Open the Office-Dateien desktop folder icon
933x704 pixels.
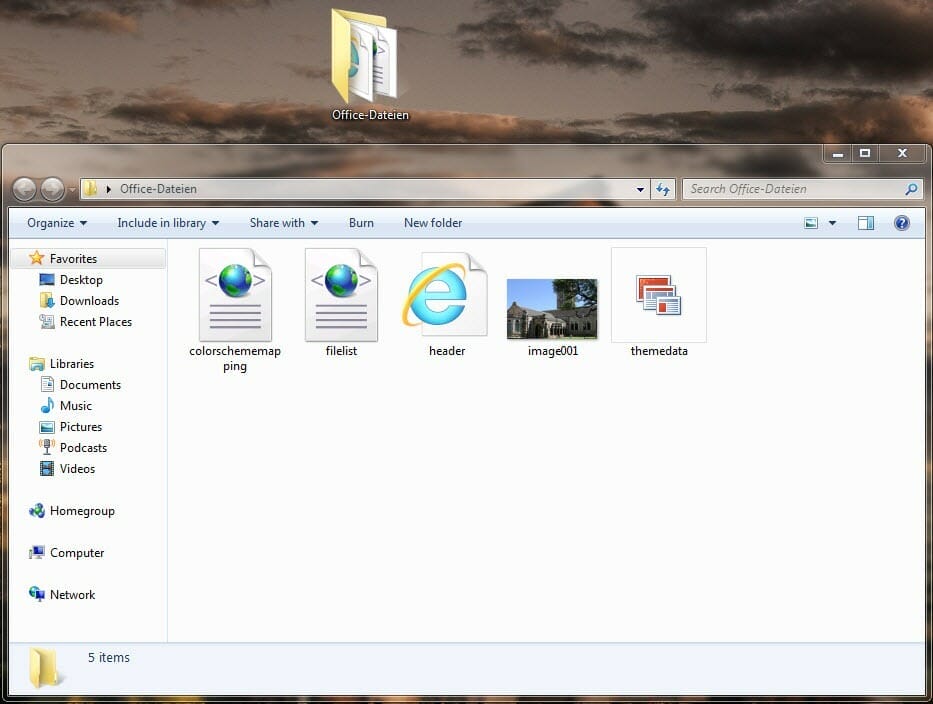(x=367, y=58)
